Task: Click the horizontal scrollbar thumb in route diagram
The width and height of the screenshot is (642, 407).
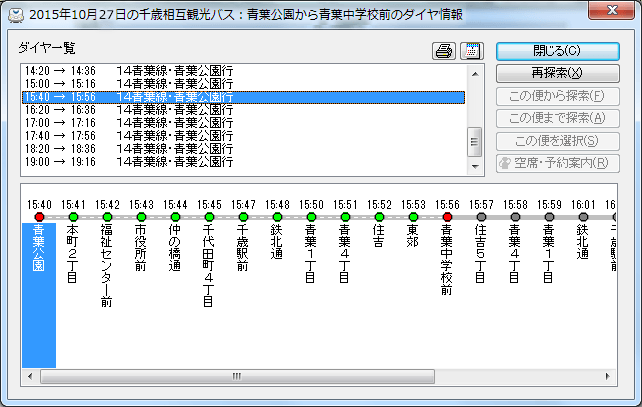Action: click(237, 377)
